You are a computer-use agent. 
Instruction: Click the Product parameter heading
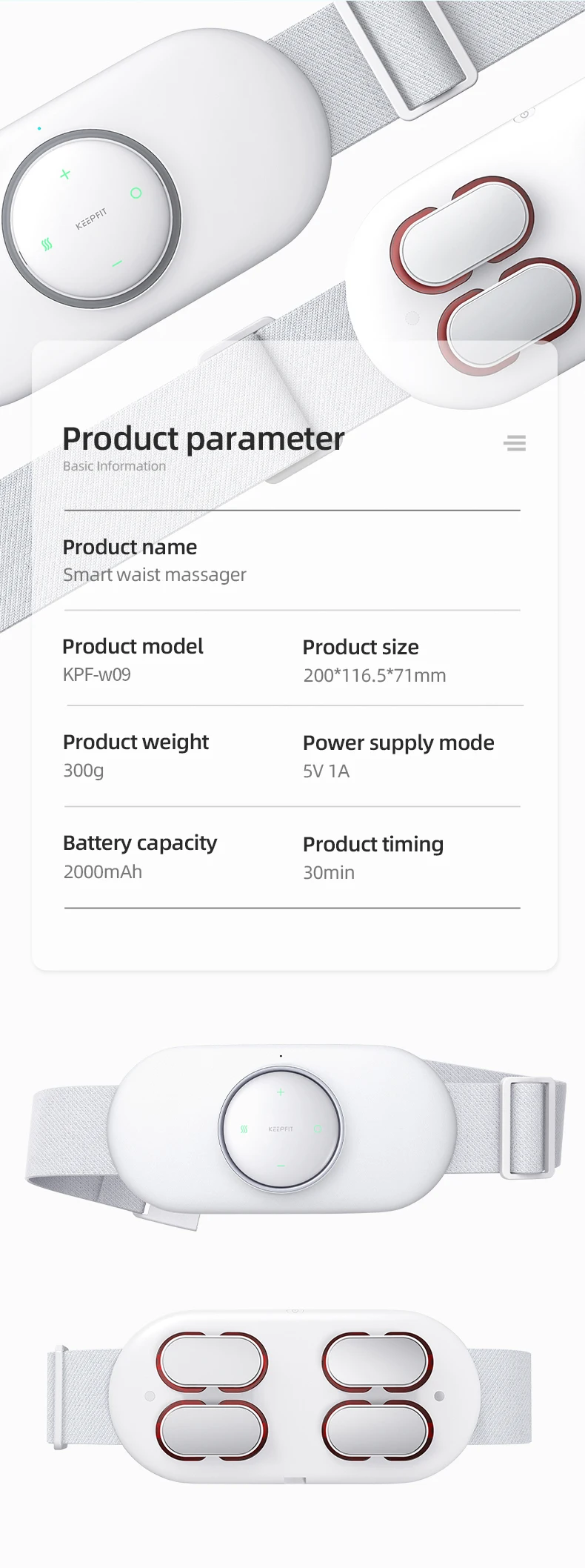click(203, 438)
